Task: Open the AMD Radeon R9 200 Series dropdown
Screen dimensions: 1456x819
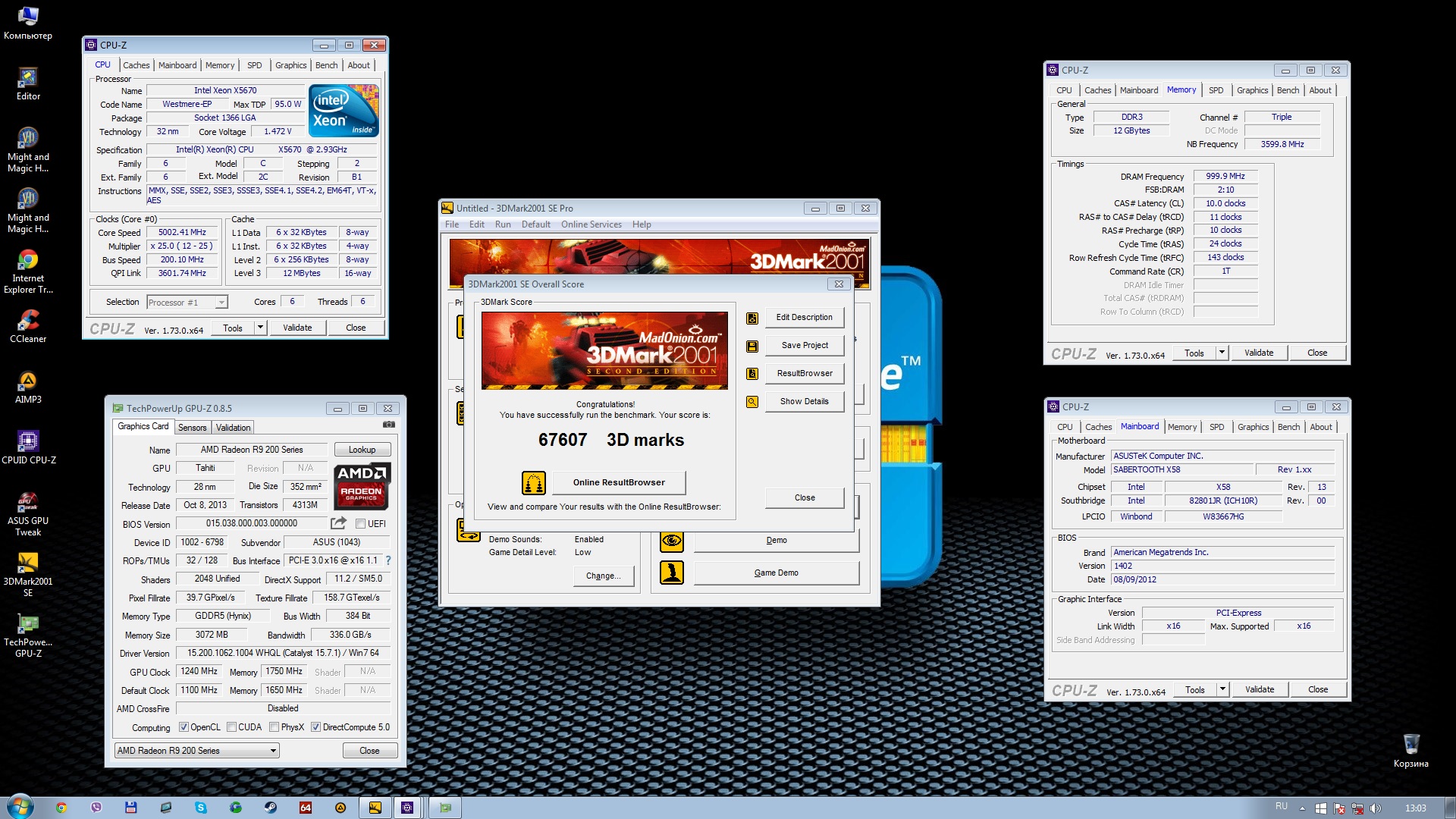Action: click(x=197, y=751)
